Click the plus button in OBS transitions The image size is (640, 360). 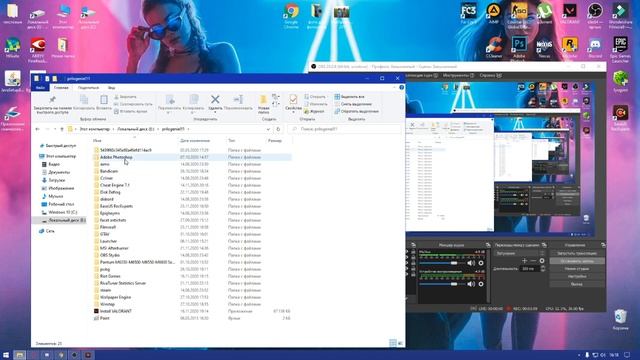tap(524, 260)
